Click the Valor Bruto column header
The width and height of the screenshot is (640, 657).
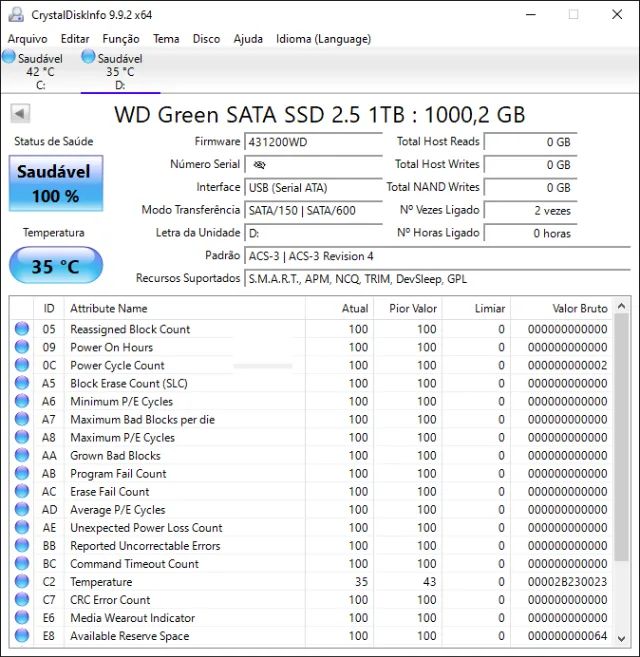pos(561,308)
